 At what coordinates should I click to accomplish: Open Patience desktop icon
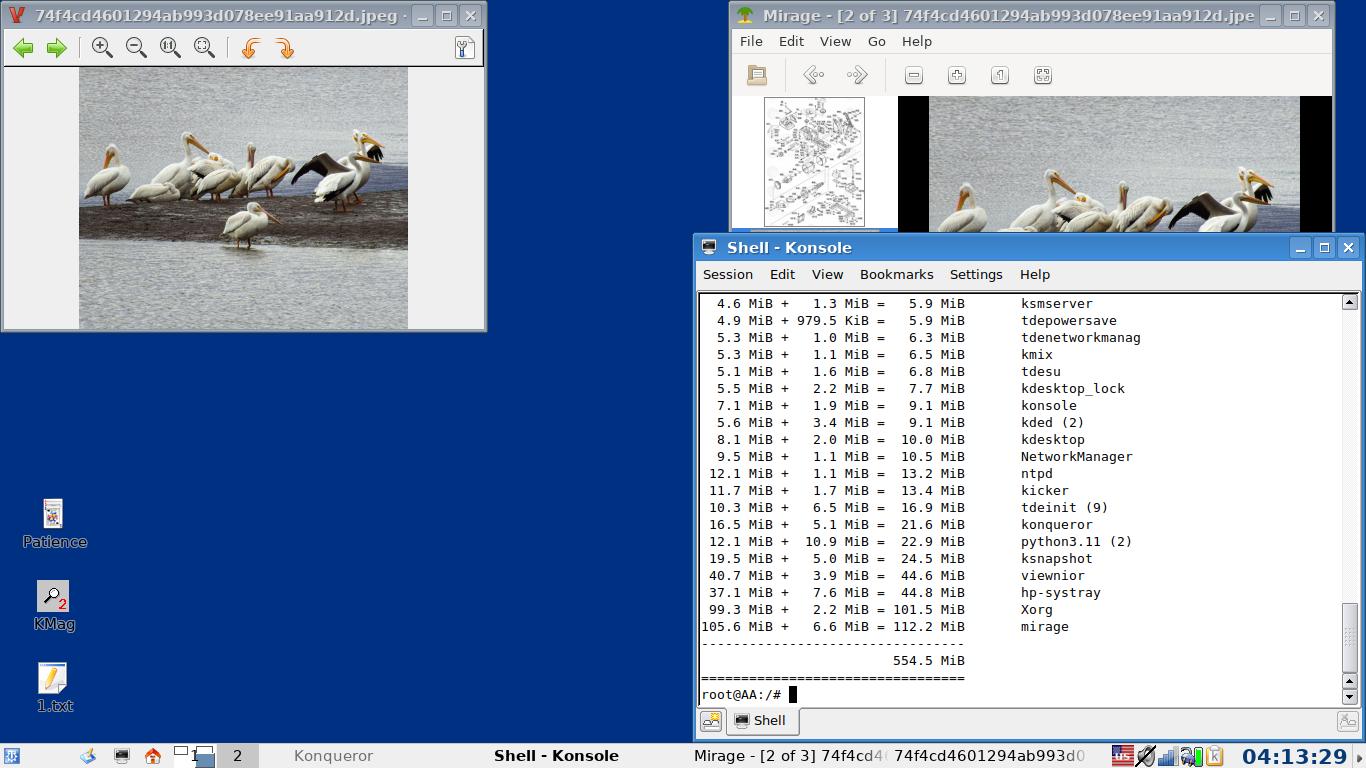(x=54, y=525)
